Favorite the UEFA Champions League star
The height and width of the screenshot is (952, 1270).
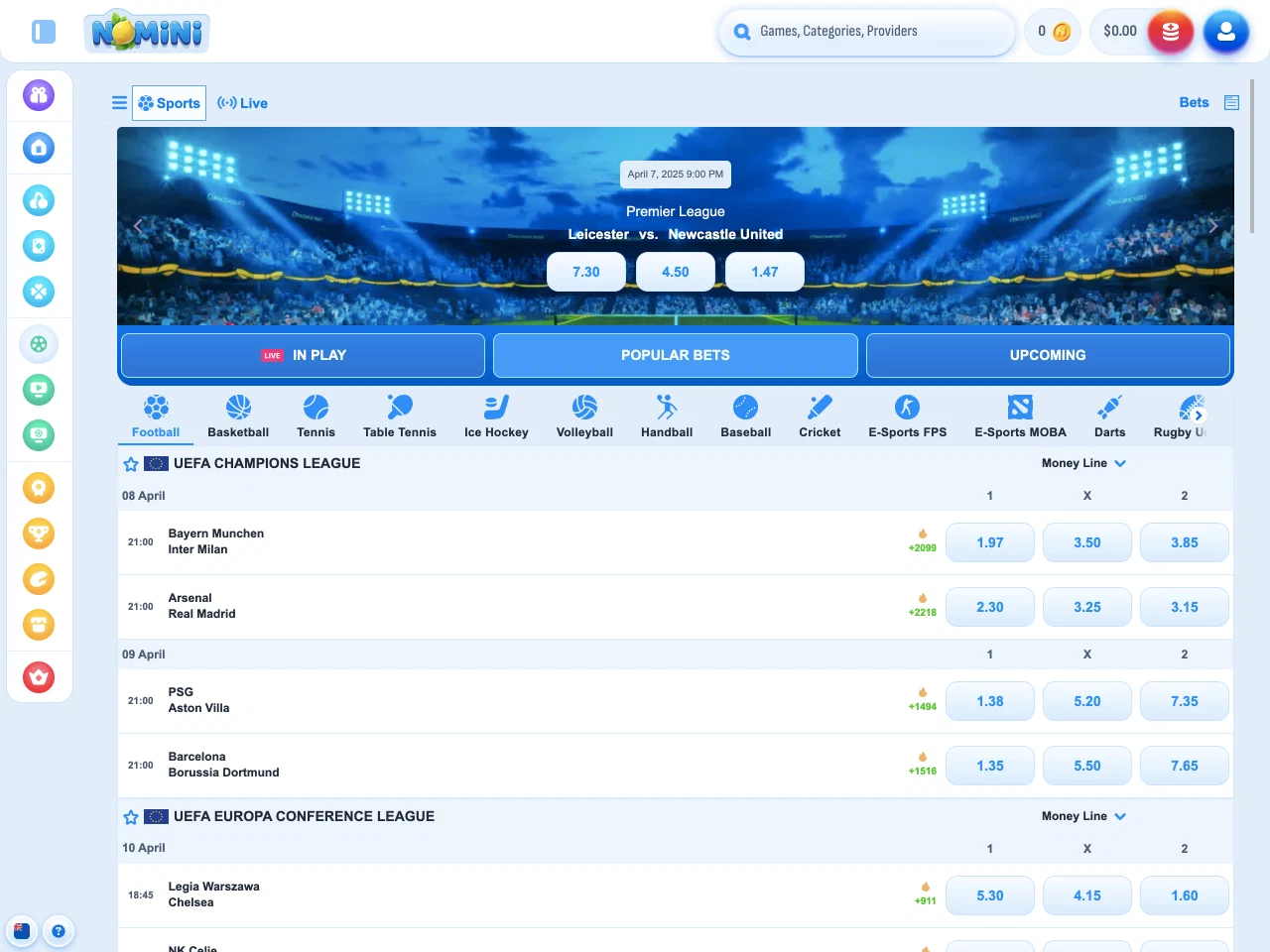pyautogui.click(x=131, y=464)
